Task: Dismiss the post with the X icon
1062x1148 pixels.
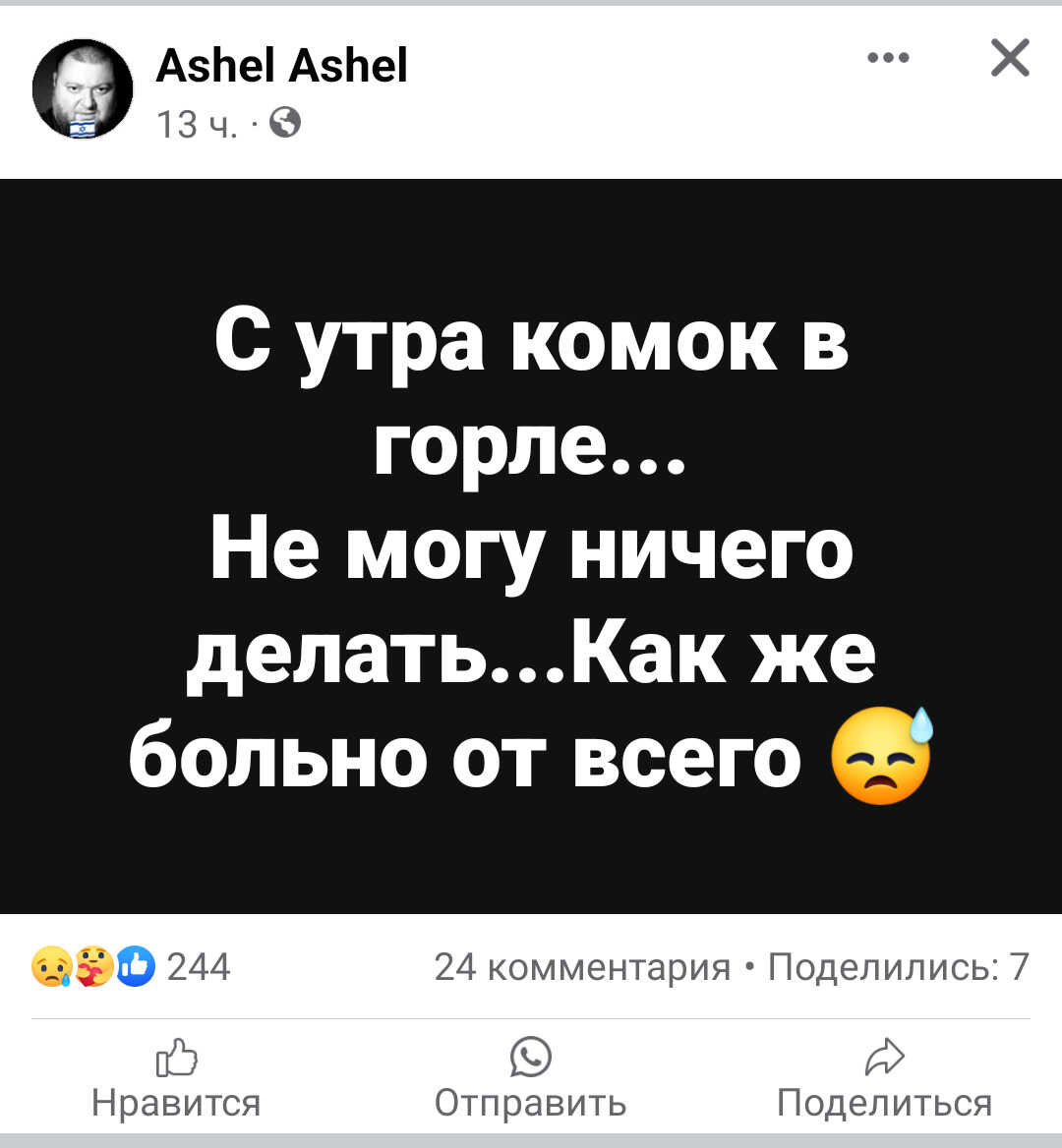Action: click(1010, 58)
